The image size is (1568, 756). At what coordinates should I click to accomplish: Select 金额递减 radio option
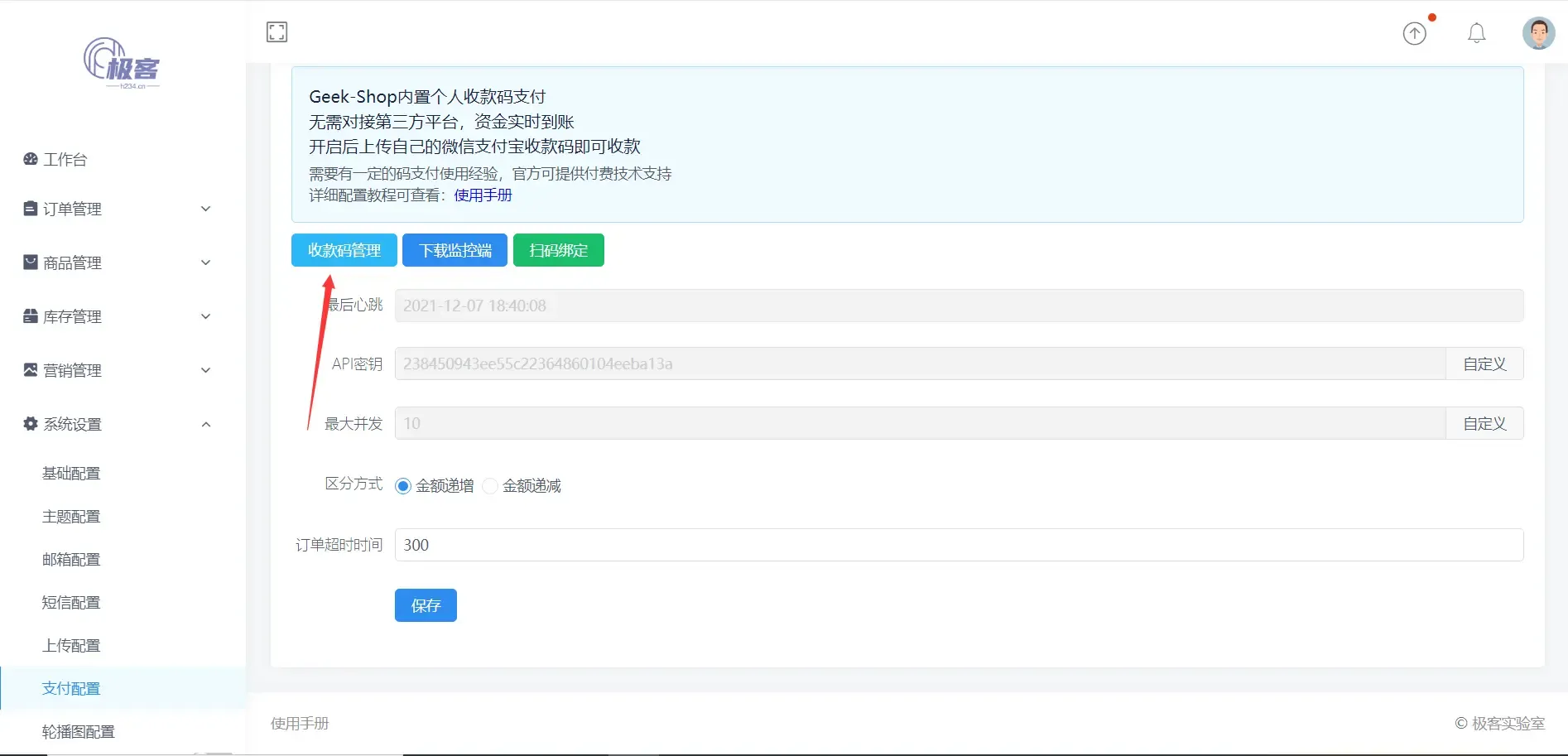[490, 486]
